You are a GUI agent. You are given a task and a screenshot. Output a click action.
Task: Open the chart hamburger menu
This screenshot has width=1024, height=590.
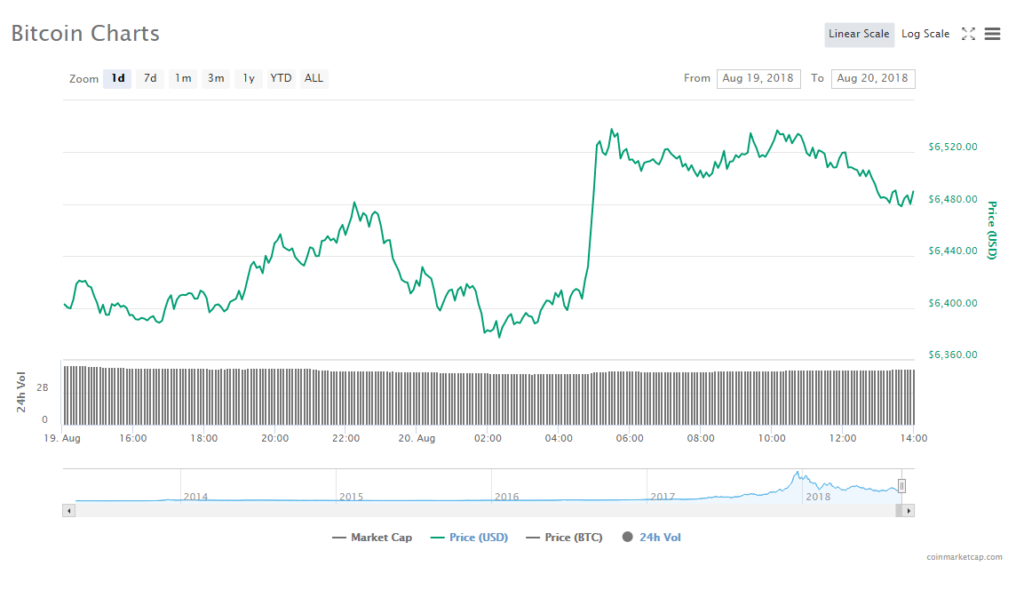pos(992,34)
